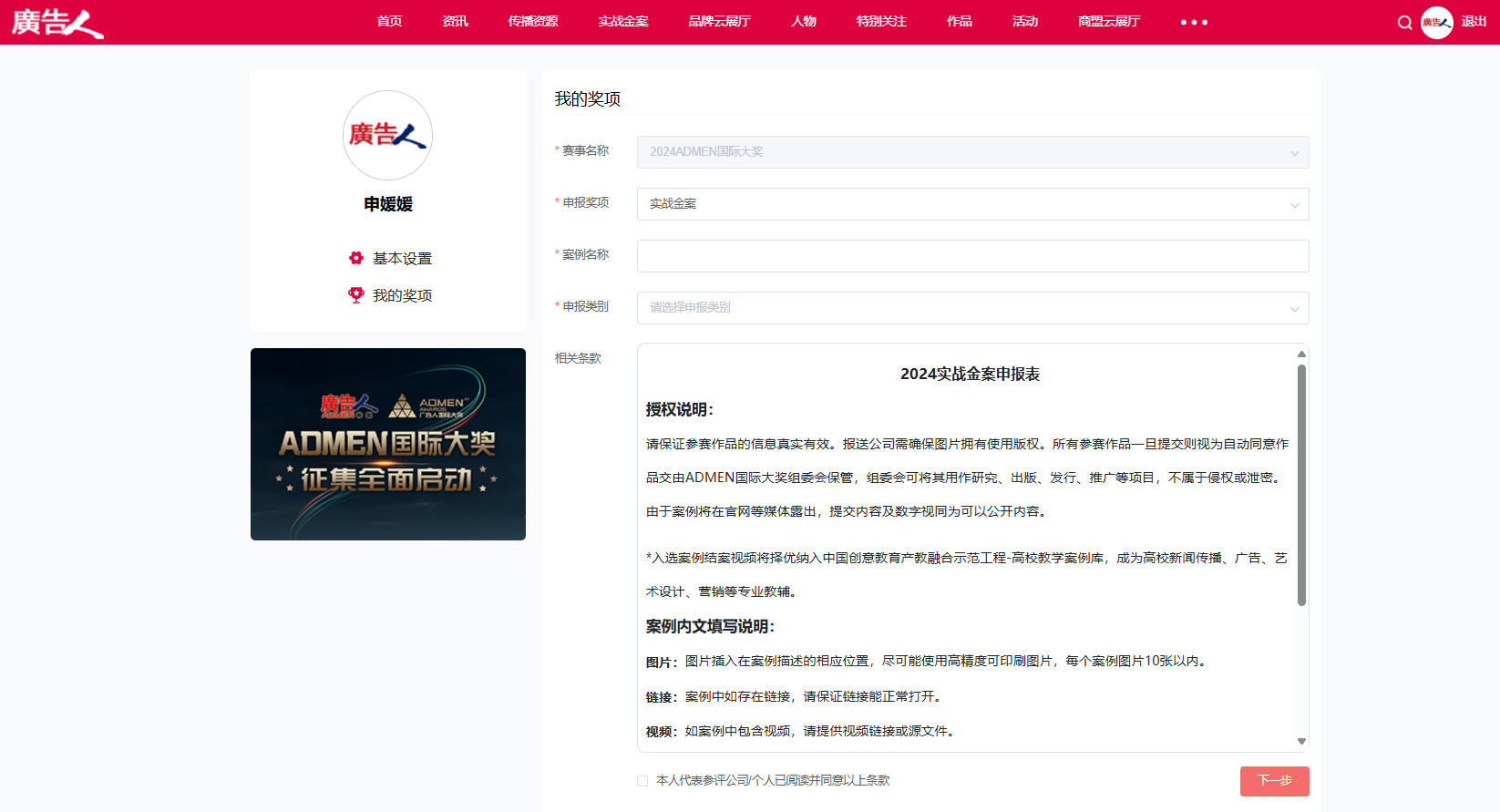Screen dimensions: 1500x812
Task: Open 我的奖项 in the sidebar
Action: (x=402, y=296)
